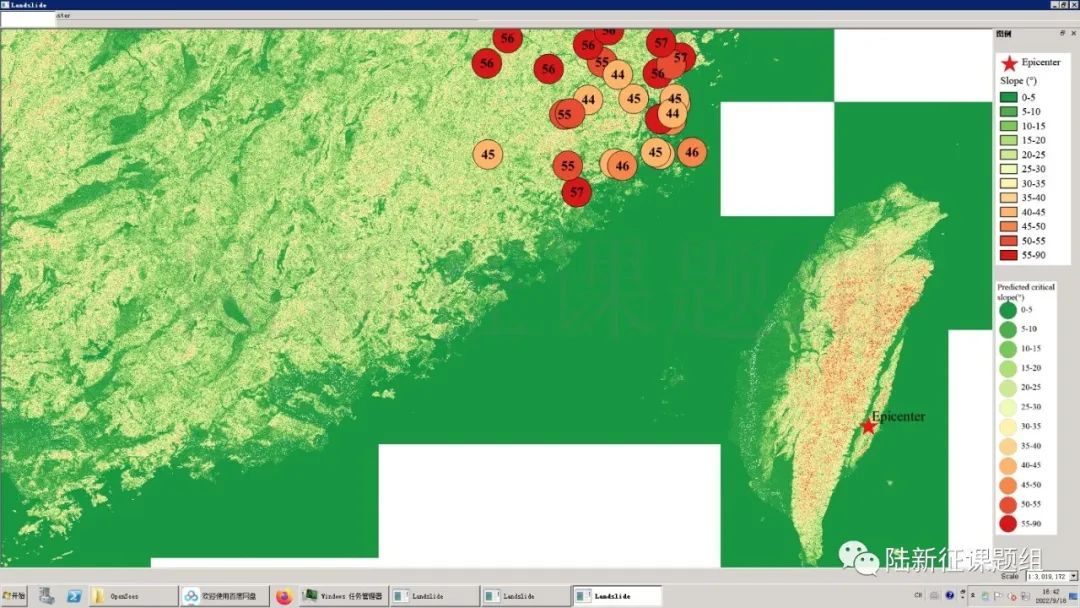This screenshot has width=1080, height=608.
Task: Close the legend panel
Action: tap(1073, 33)
